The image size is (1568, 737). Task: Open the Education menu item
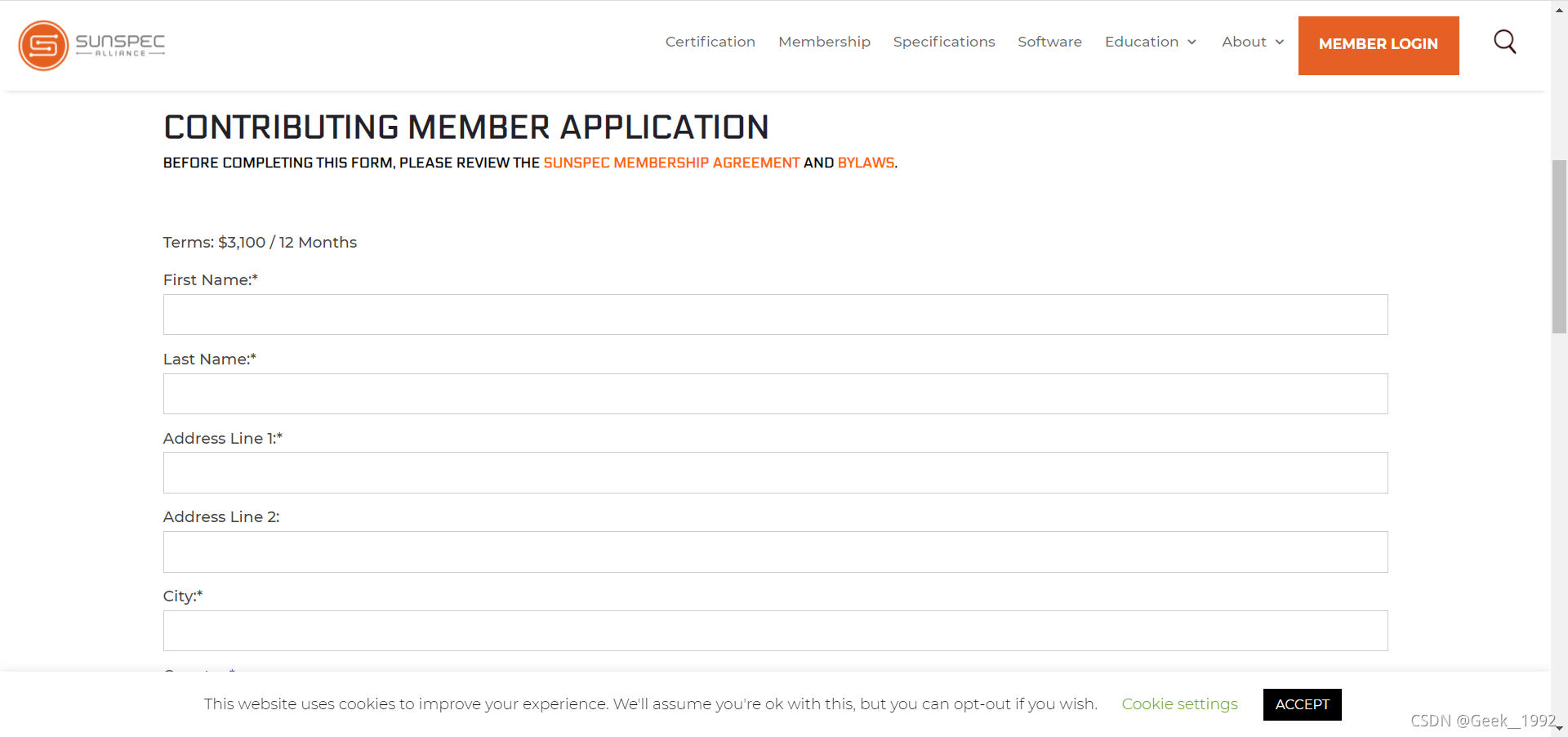[1141, 42]
